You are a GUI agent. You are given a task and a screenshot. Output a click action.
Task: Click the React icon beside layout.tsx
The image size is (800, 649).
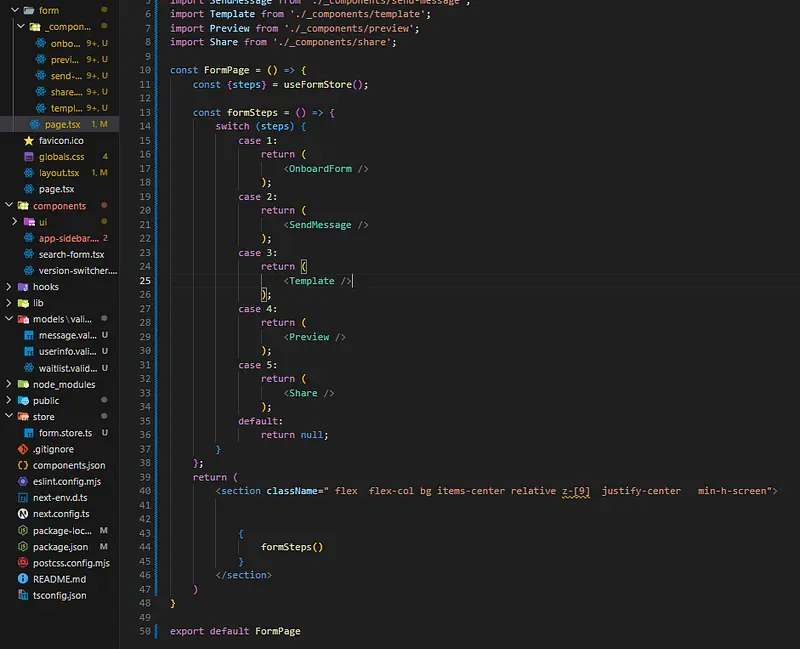[x=29, y=173]
